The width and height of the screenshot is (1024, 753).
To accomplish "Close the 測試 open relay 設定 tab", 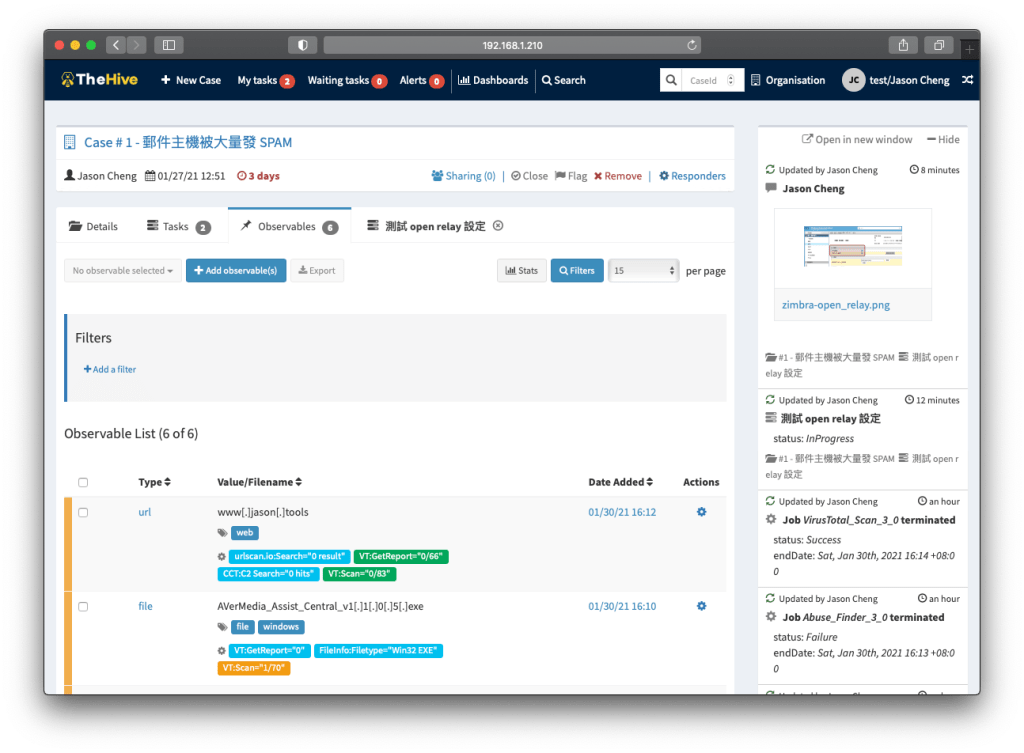I will [498, 226].
